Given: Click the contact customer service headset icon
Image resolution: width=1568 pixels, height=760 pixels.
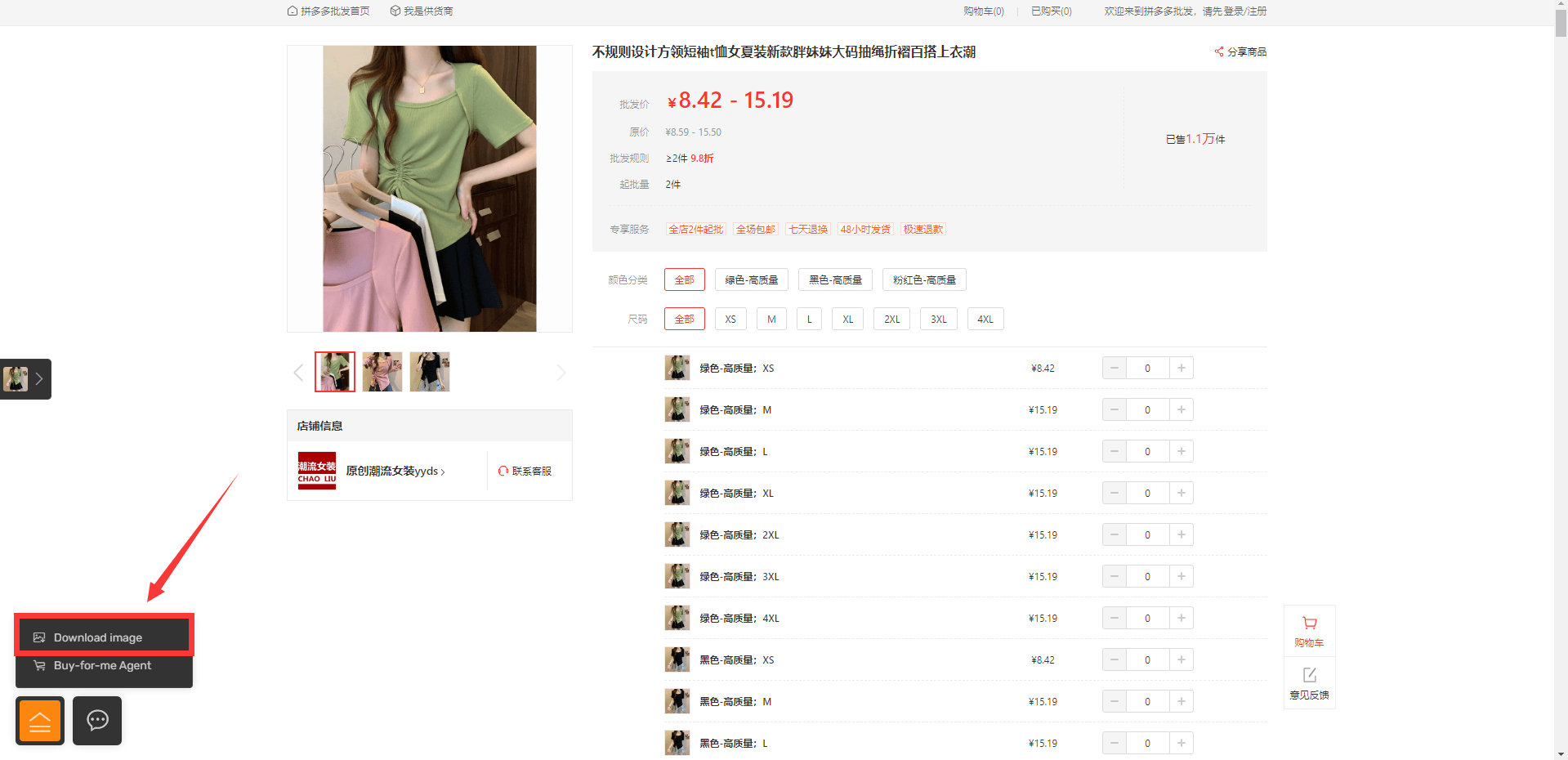Looking at the screenshot, I should click(x=503, y=471).
